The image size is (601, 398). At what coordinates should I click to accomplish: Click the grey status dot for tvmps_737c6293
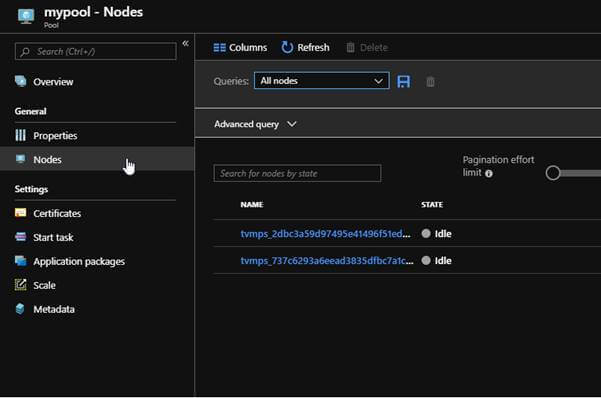pos(426,260)
